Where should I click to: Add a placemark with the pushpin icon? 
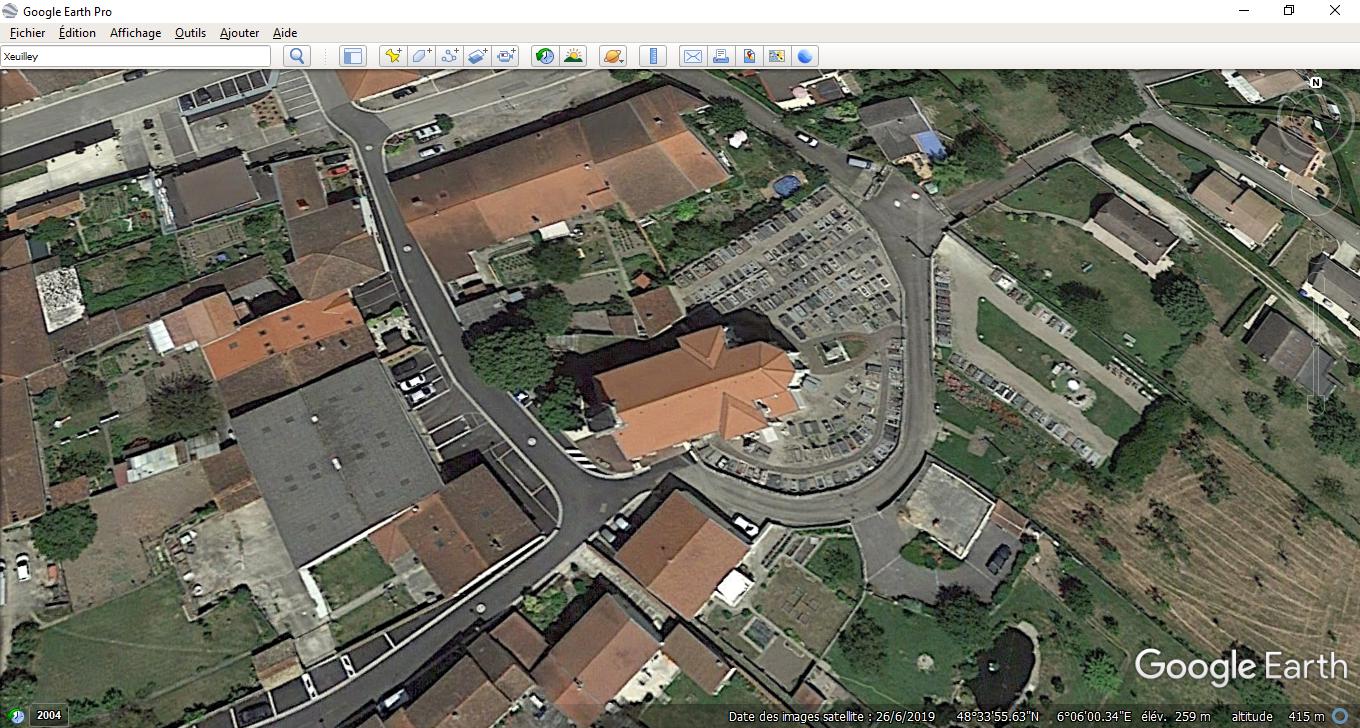(393, 56)
